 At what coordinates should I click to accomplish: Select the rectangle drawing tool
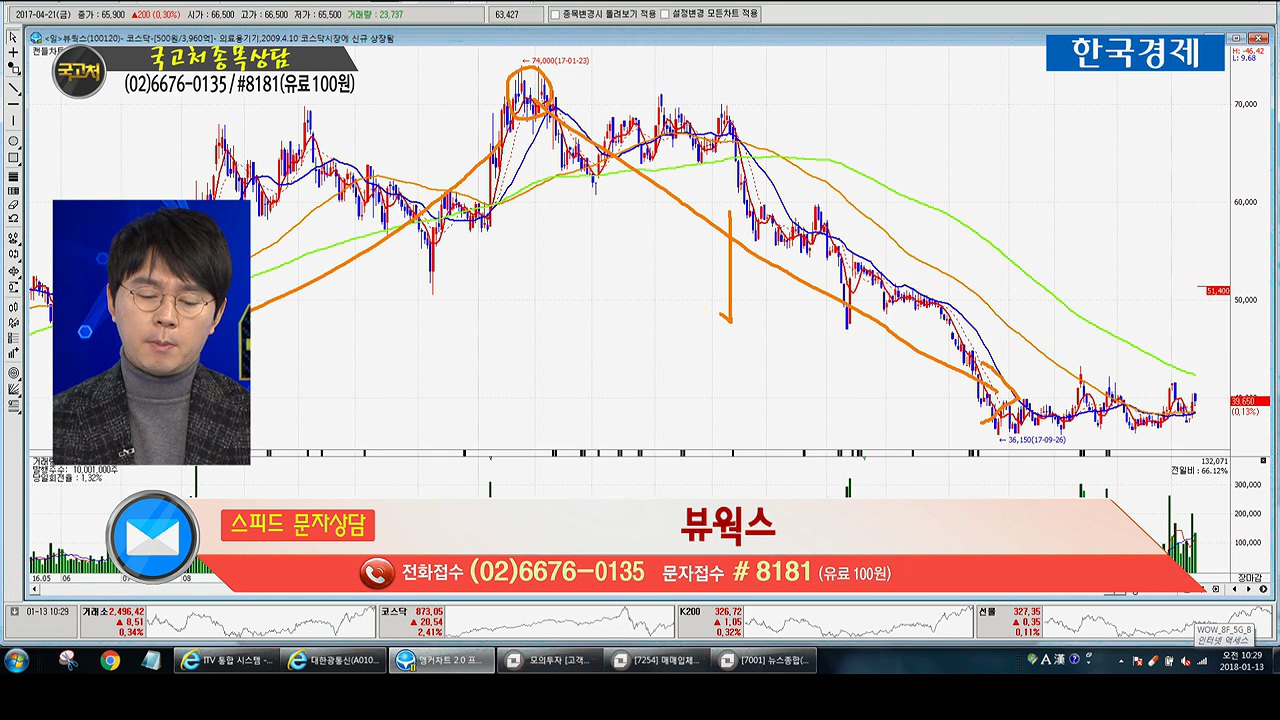click(13, 158)
